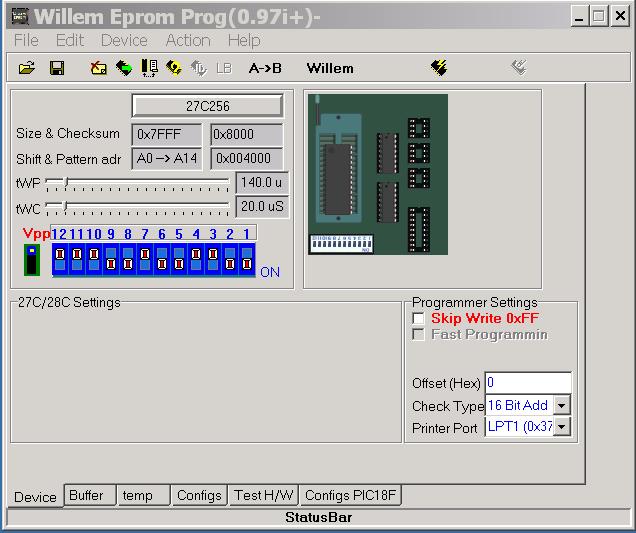Click the 27C256 device button
Viewport: 636px width, 533px height.
click(x=207, y=106)
